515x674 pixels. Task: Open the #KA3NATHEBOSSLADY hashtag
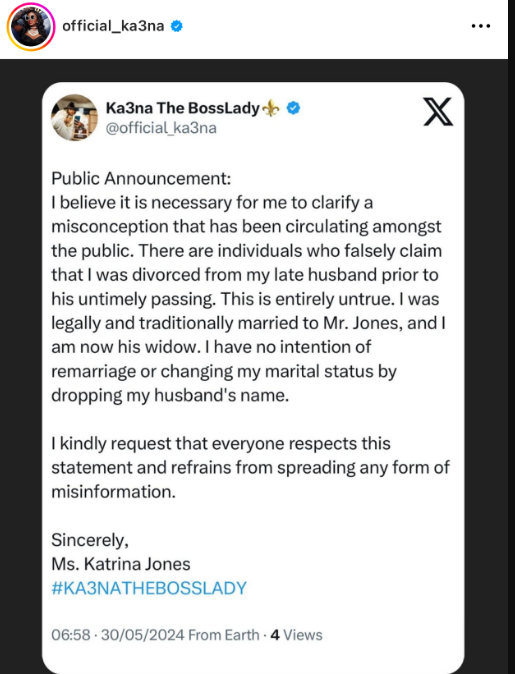pyautogui.click(x=149, y=588)
